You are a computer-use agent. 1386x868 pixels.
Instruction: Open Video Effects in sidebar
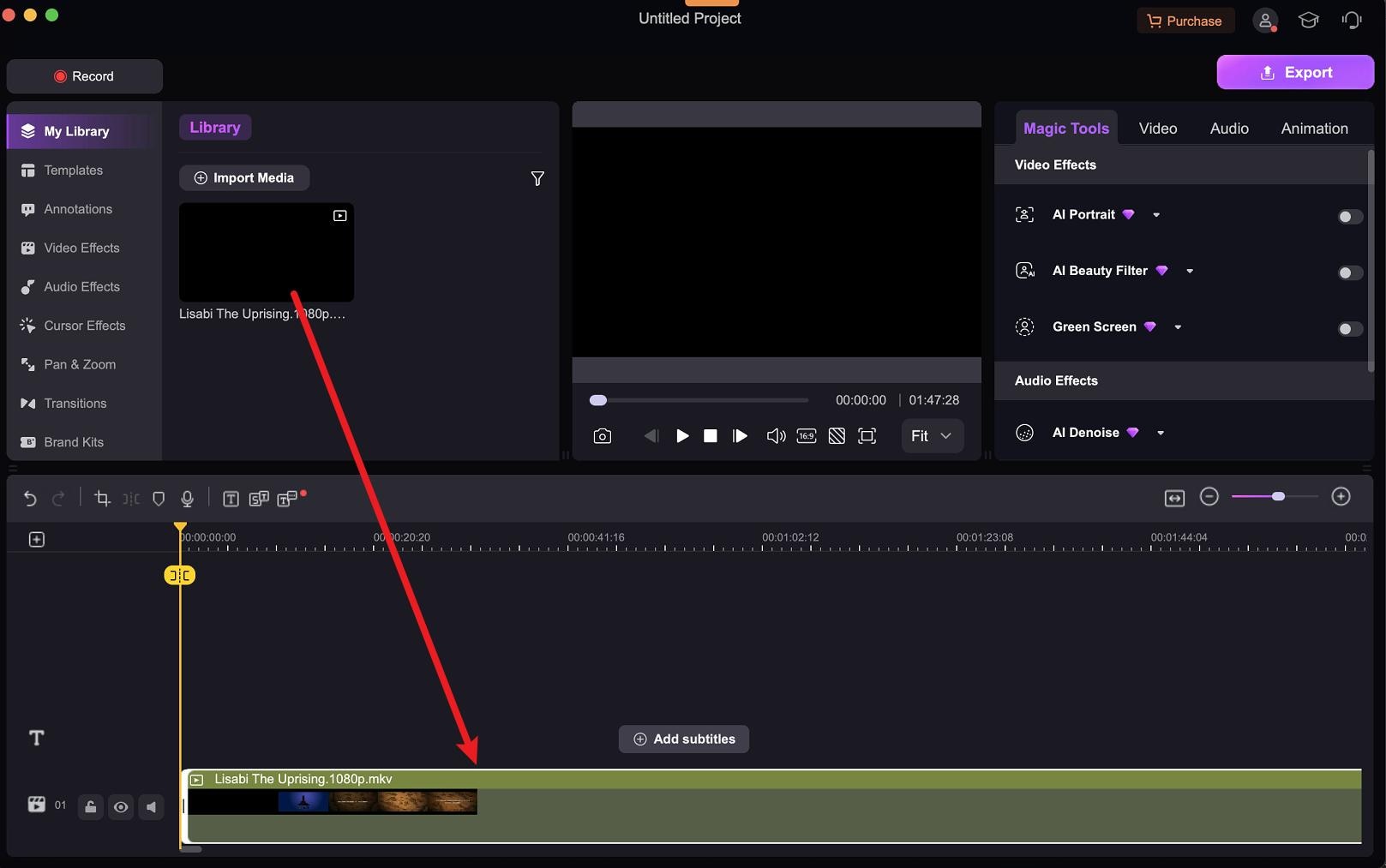(84, 248)
